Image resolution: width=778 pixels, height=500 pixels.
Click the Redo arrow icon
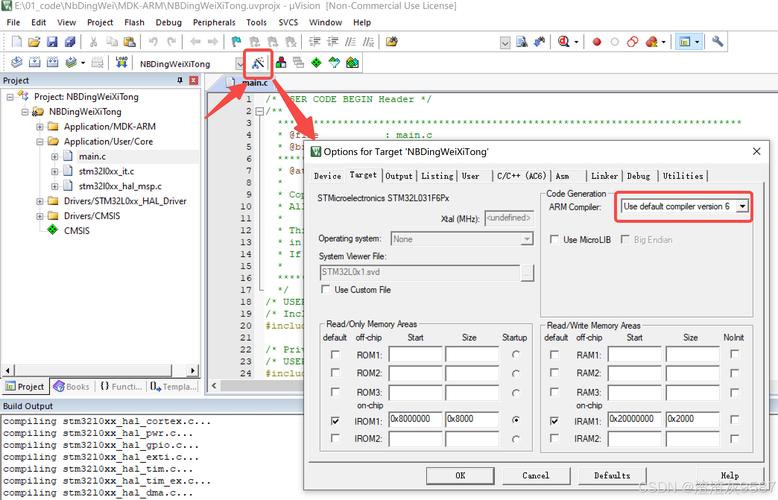point(172,42)
